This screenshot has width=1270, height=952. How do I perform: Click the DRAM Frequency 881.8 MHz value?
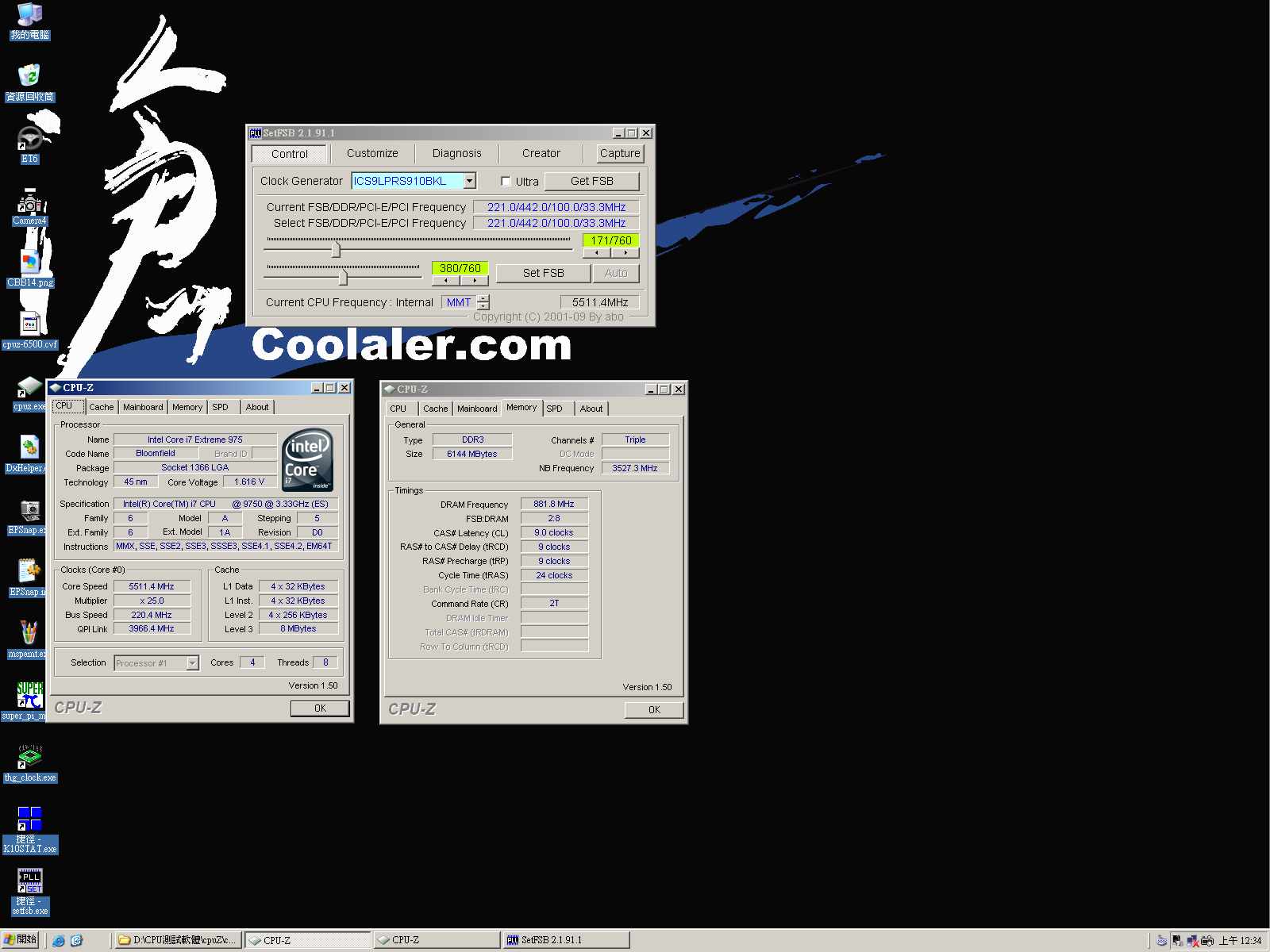tap(554, 504)
